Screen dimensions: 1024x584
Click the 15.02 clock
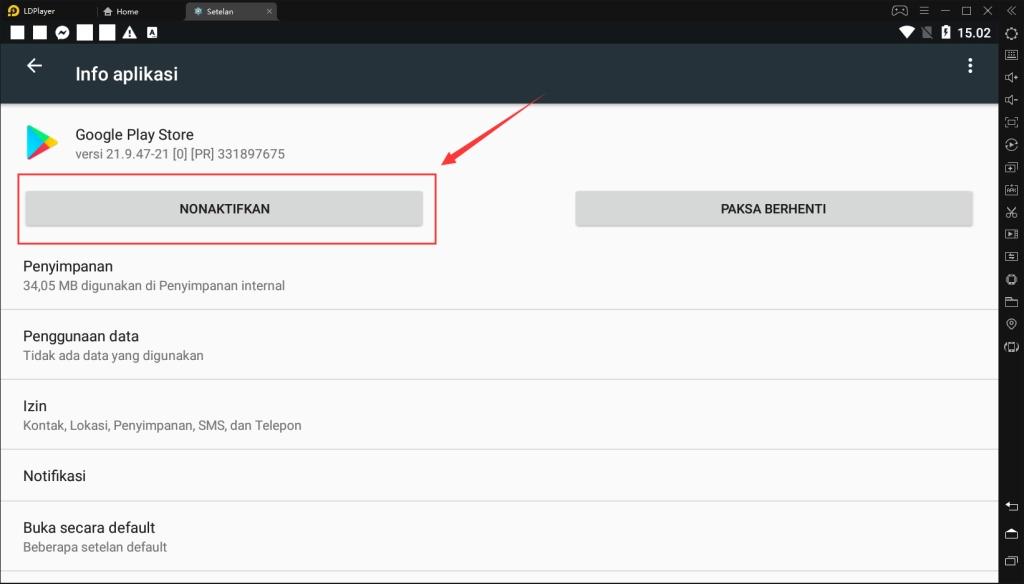(x=974, y=33)
